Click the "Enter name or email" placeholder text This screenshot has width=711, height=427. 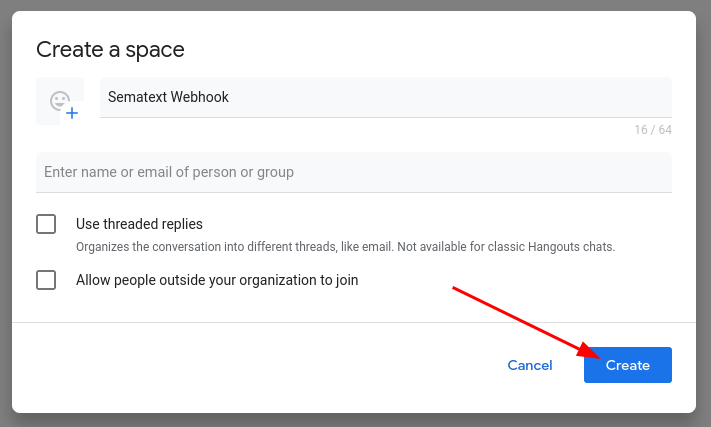tap(169, 172)
